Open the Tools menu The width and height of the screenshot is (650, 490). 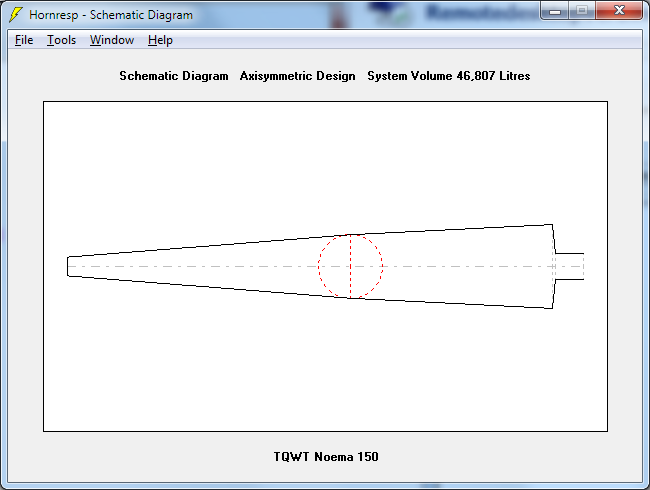[61, 40]
